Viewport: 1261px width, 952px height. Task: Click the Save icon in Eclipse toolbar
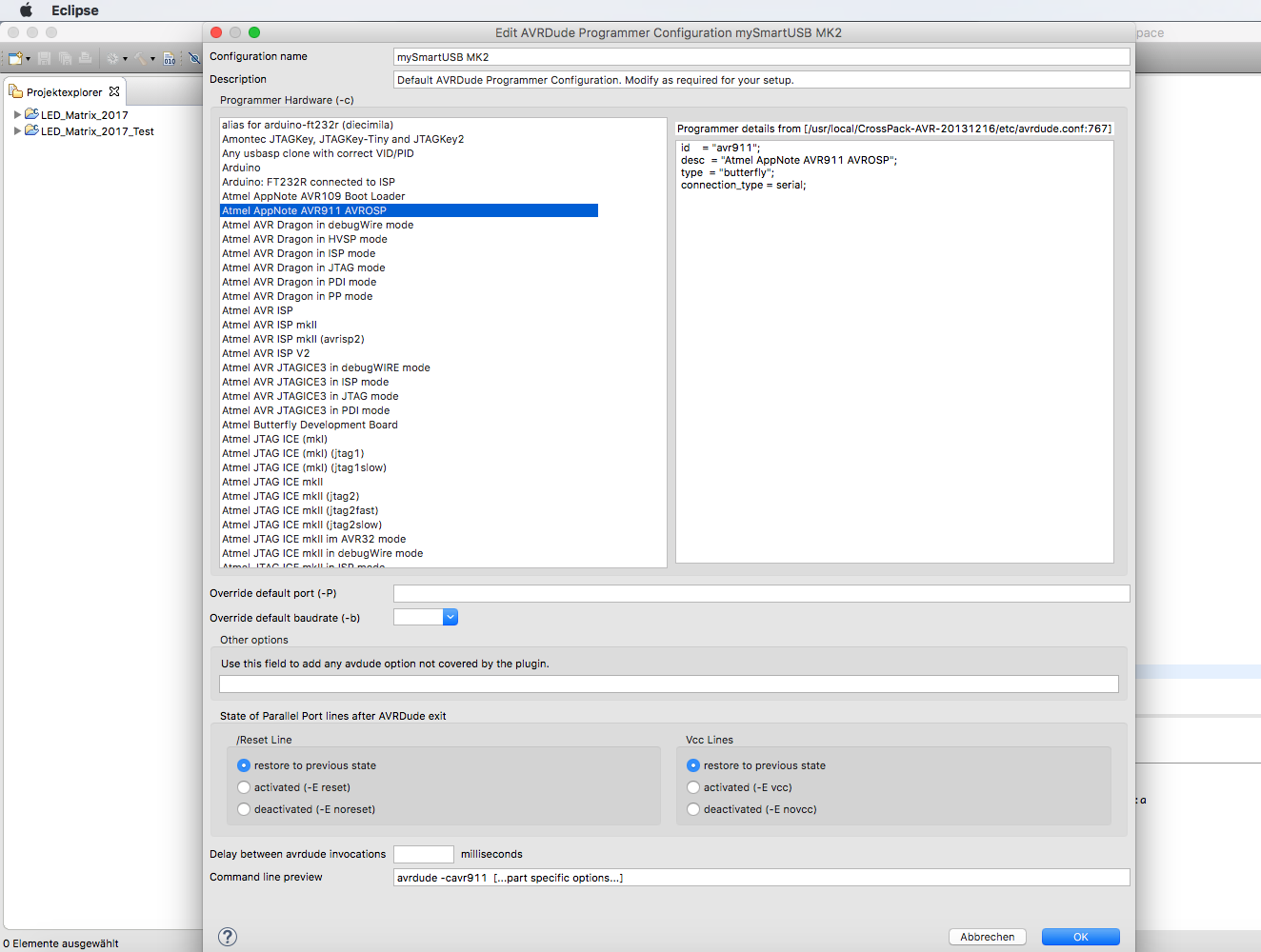tap(44, 58)
